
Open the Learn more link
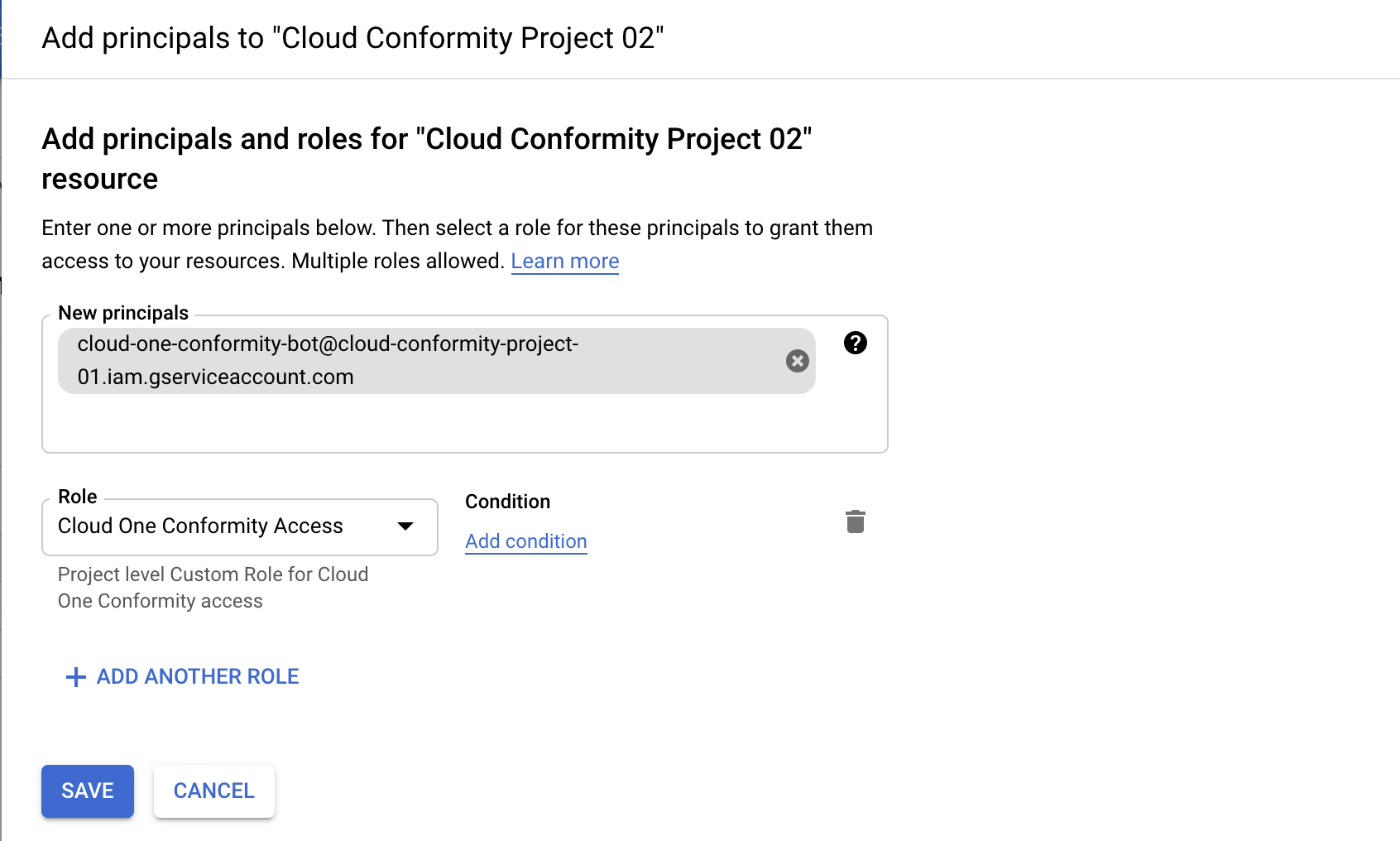point(564,262)
